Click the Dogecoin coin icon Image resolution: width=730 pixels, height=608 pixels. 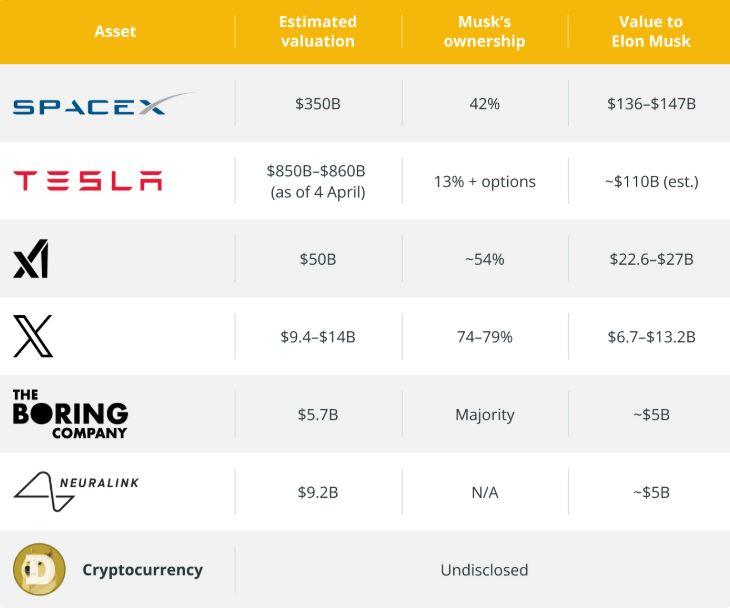(39, 570)
